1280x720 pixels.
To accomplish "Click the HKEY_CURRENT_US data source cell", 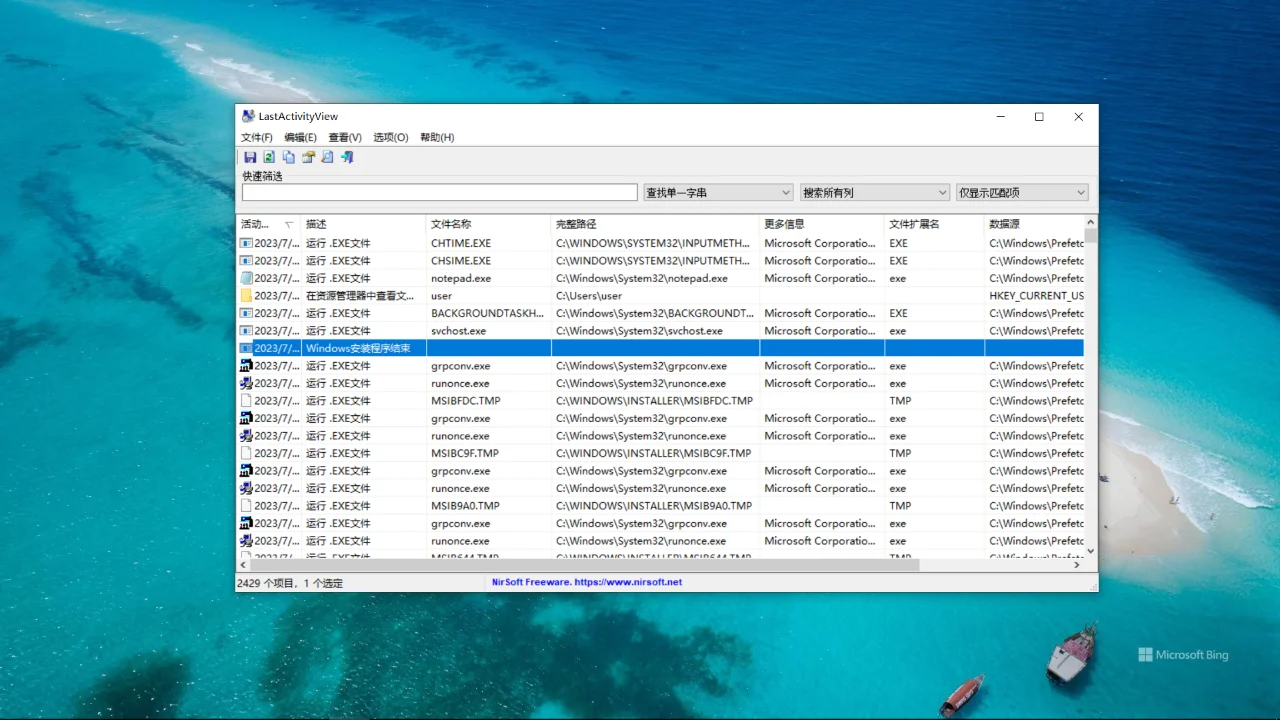I will (1034, 296).
